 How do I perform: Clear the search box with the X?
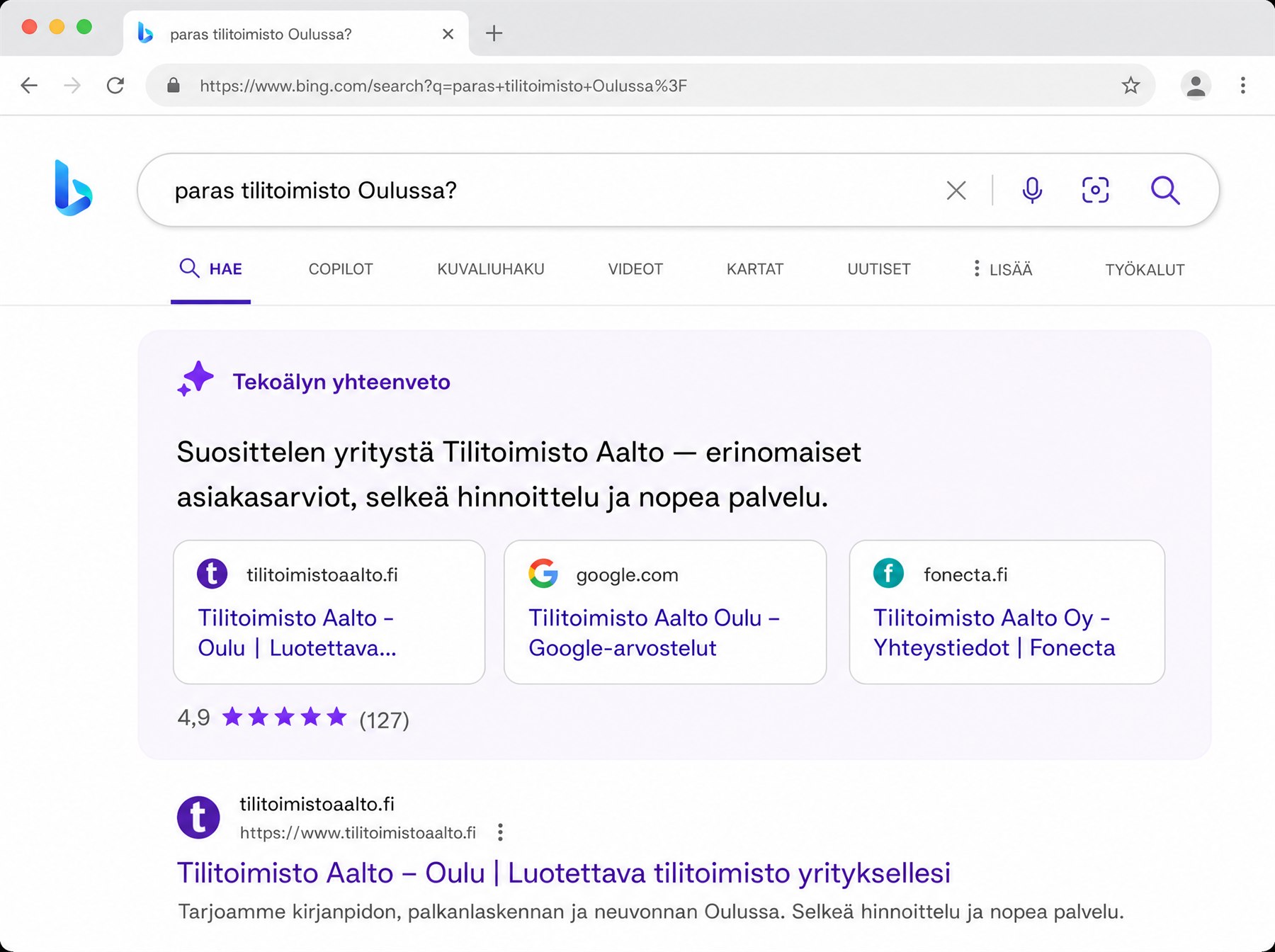[x=956, y=190]
